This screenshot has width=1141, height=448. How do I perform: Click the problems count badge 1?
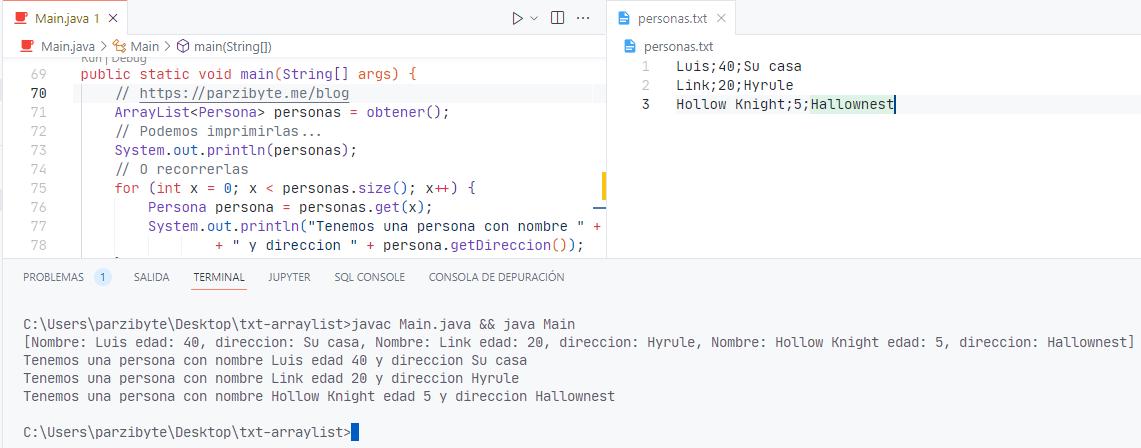(x=103, y=277)
